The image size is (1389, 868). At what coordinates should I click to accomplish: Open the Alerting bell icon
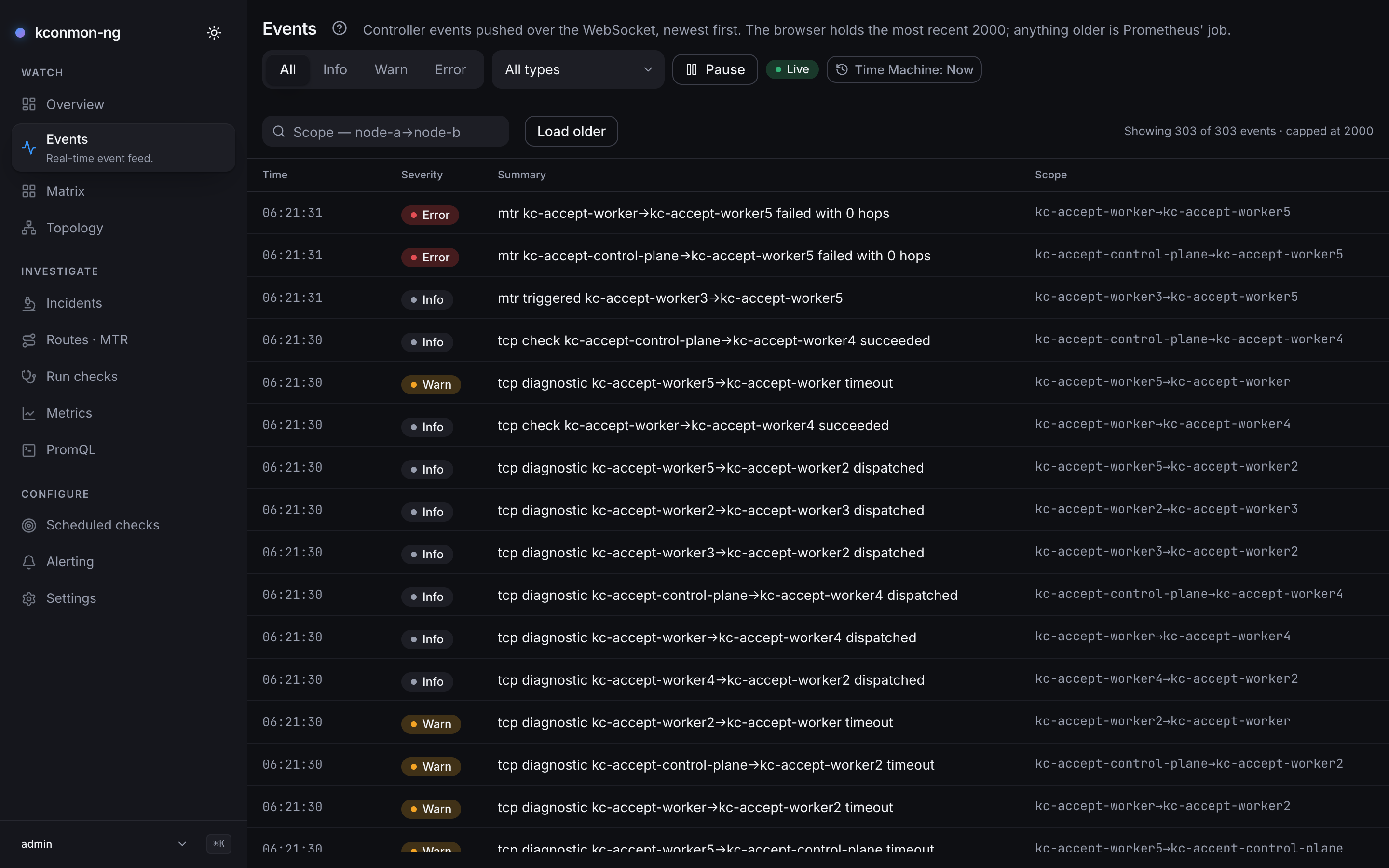[29, 562]
